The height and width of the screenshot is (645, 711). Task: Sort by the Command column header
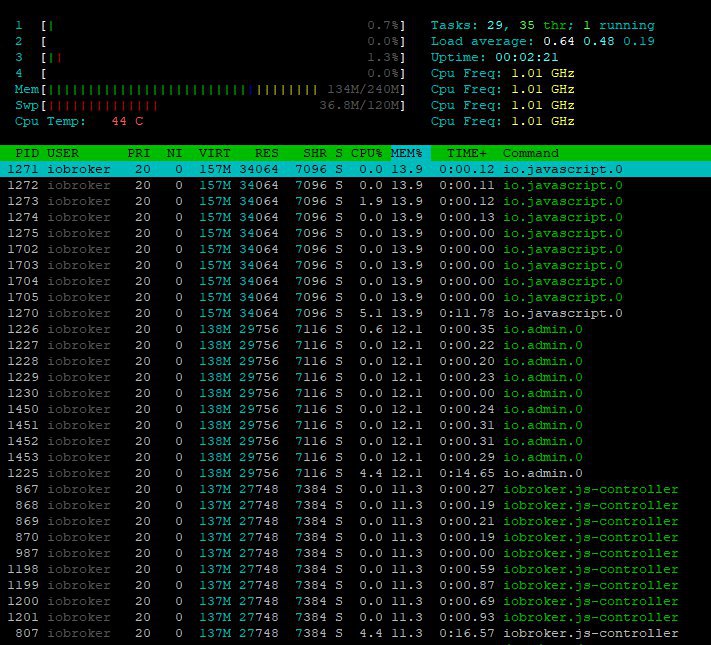pos(531,153)
